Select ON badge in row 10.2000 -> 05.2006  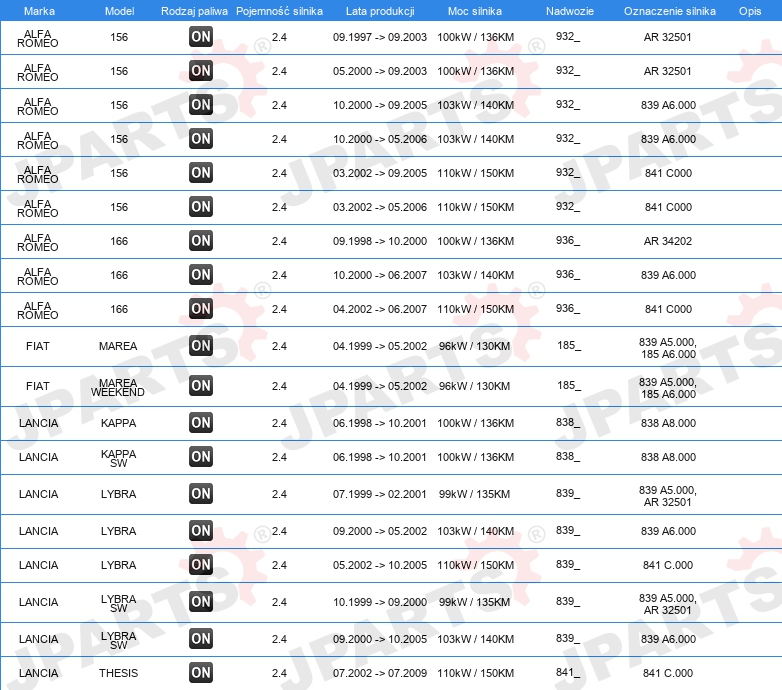[x=201, y=138]
